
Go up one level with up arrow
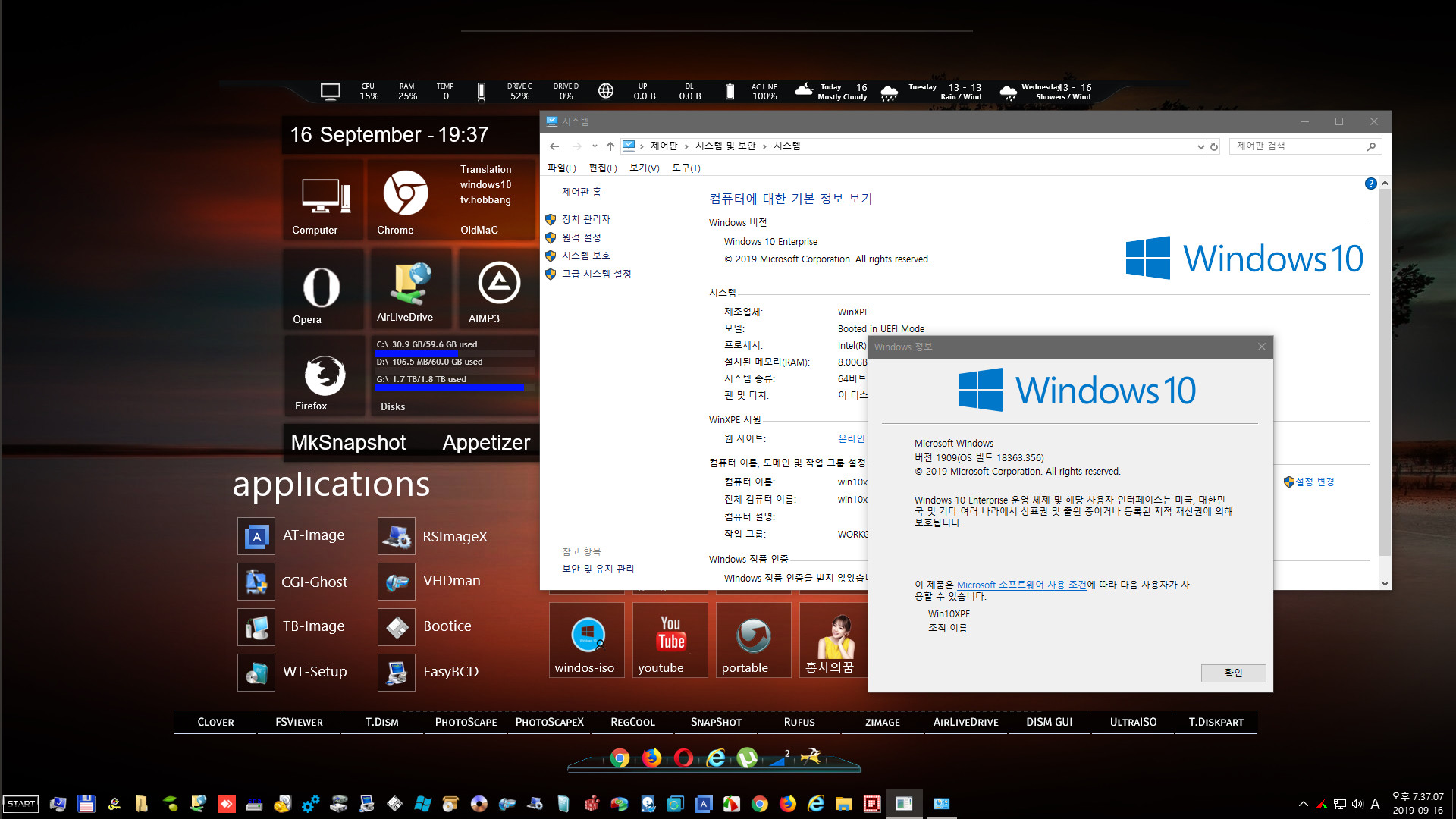tap(610, 146)
